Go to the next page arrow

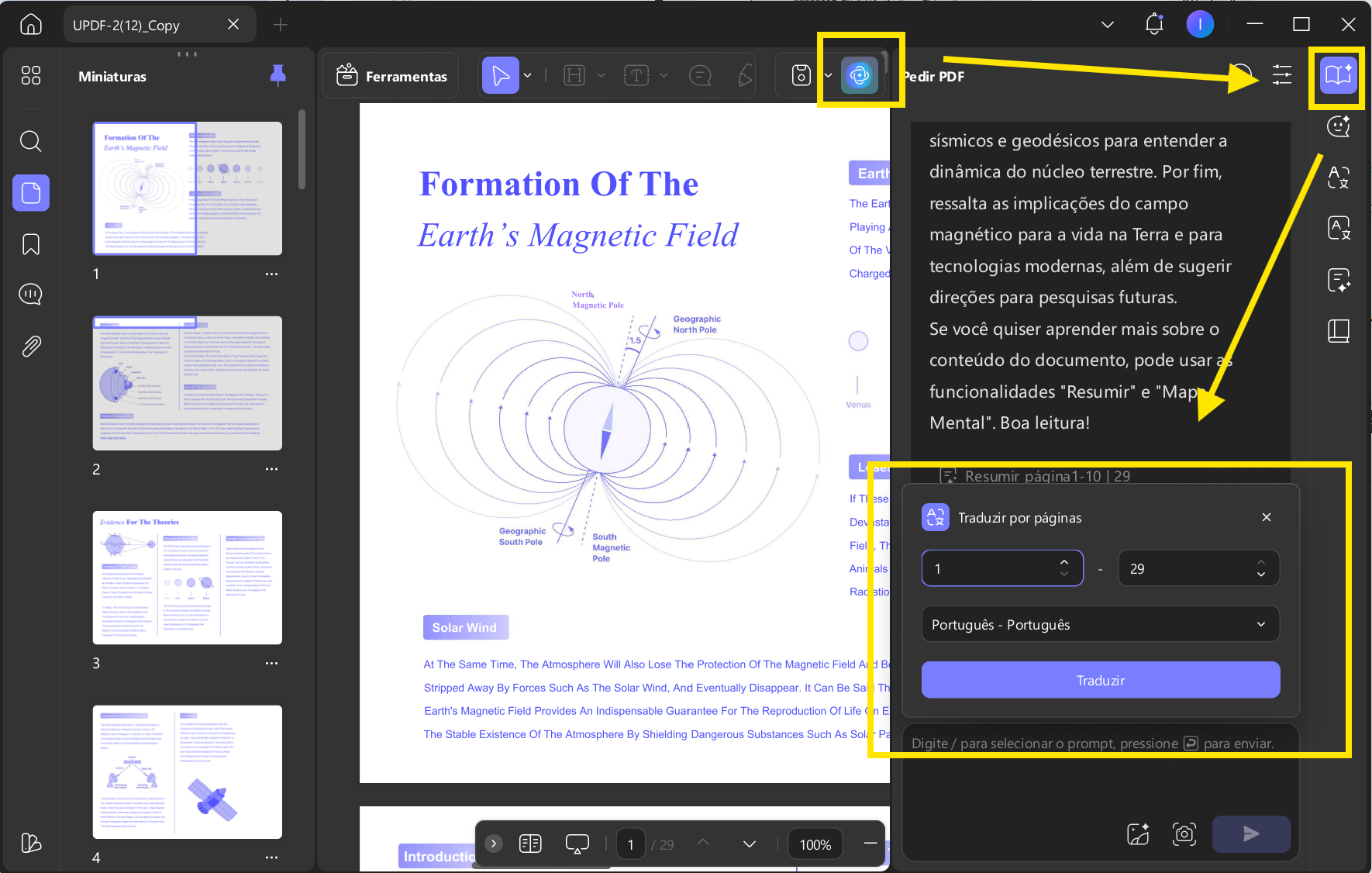[x=750, y=844]
